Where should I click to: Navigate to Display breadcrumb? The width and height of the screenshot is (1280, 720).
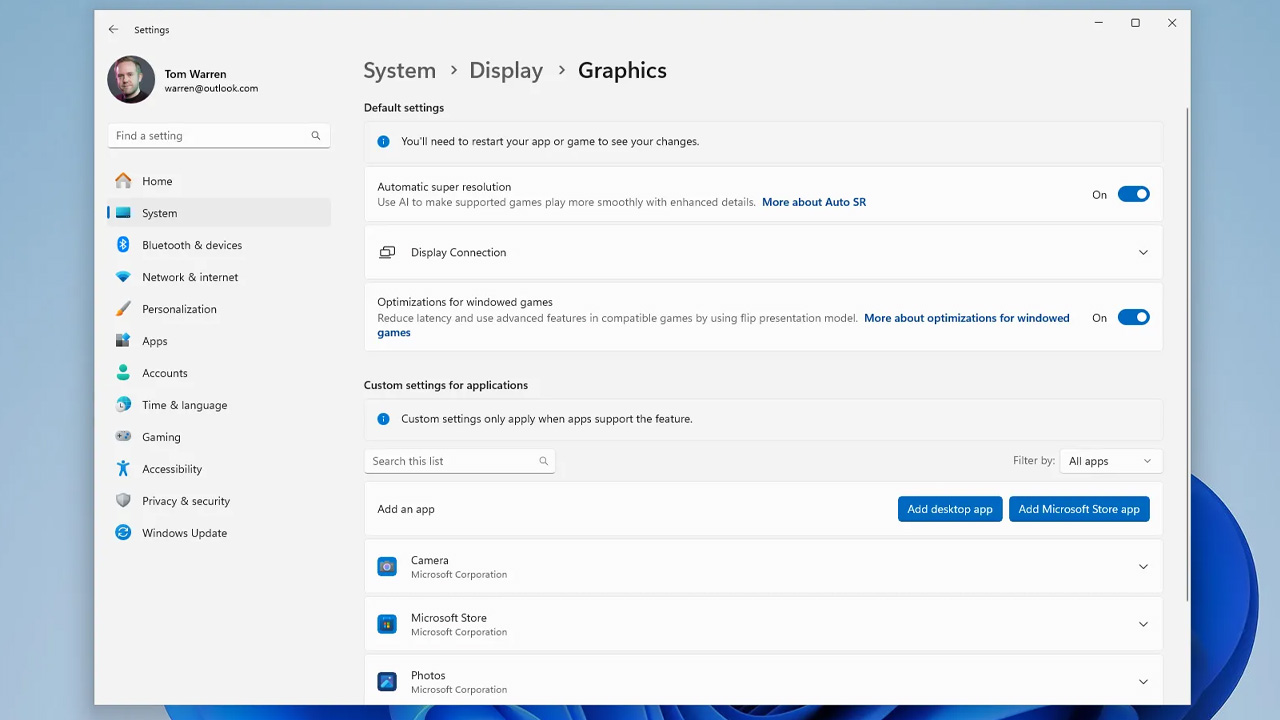506,70
